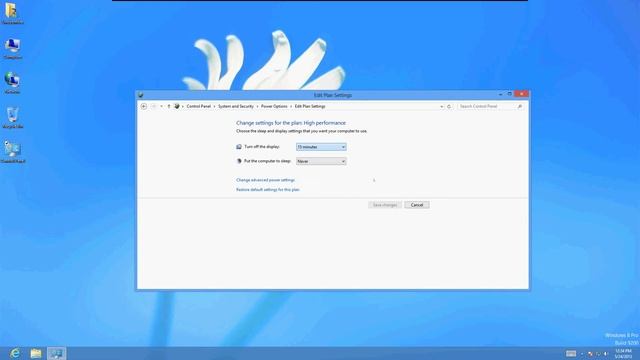Click the Save changes button

[385, 205]
